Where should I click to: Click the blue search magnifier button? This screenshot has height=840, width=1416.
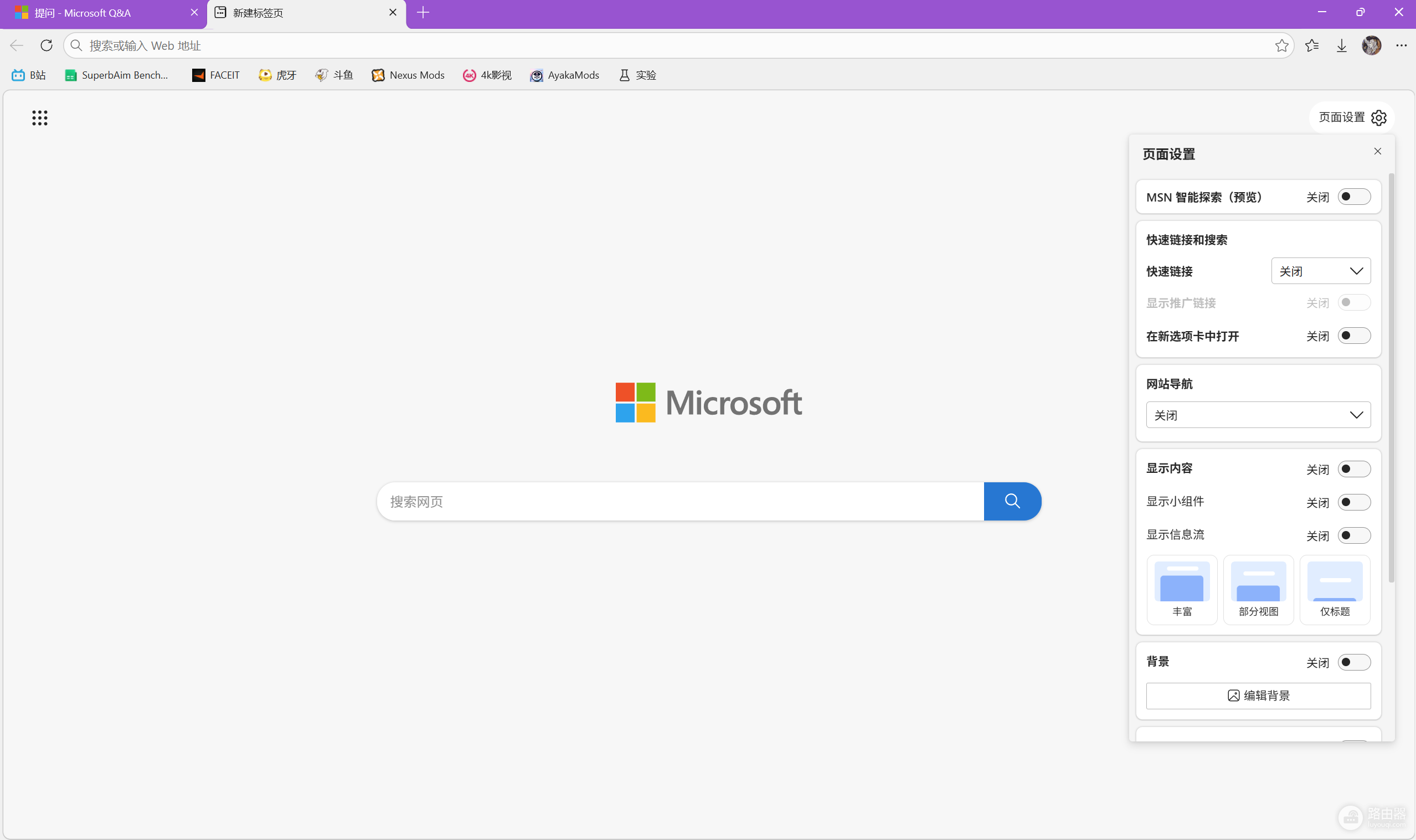1012,501
